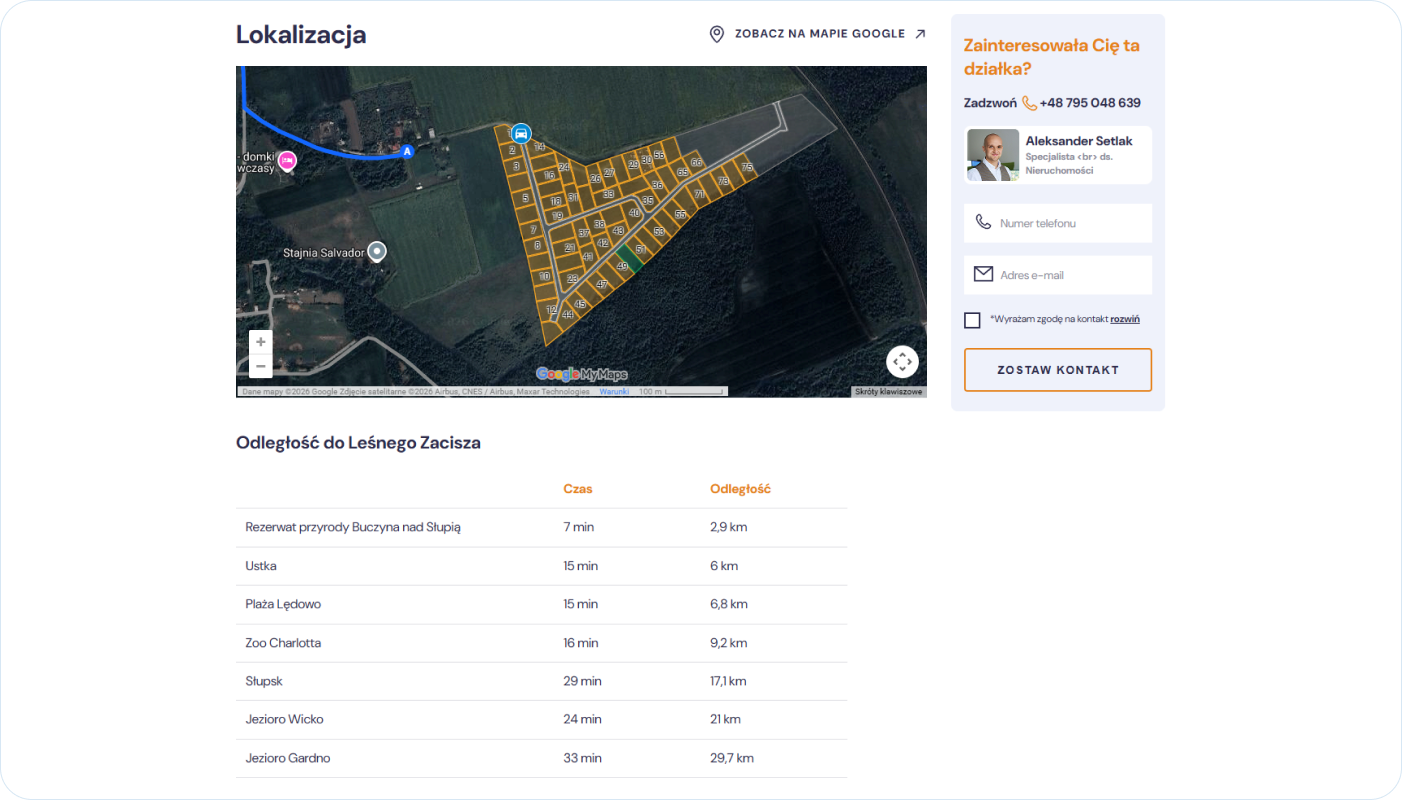Viewport: 1402px width, 800px height.
Task: Click the orange phone icon beside Zadzwoń
Action: (x=1029, y=103)
